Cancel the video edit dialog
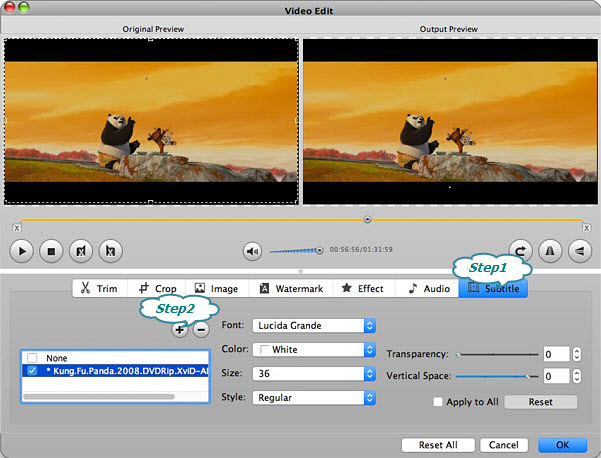The width and height of the screenshot is (601, 458). [504, 445]
